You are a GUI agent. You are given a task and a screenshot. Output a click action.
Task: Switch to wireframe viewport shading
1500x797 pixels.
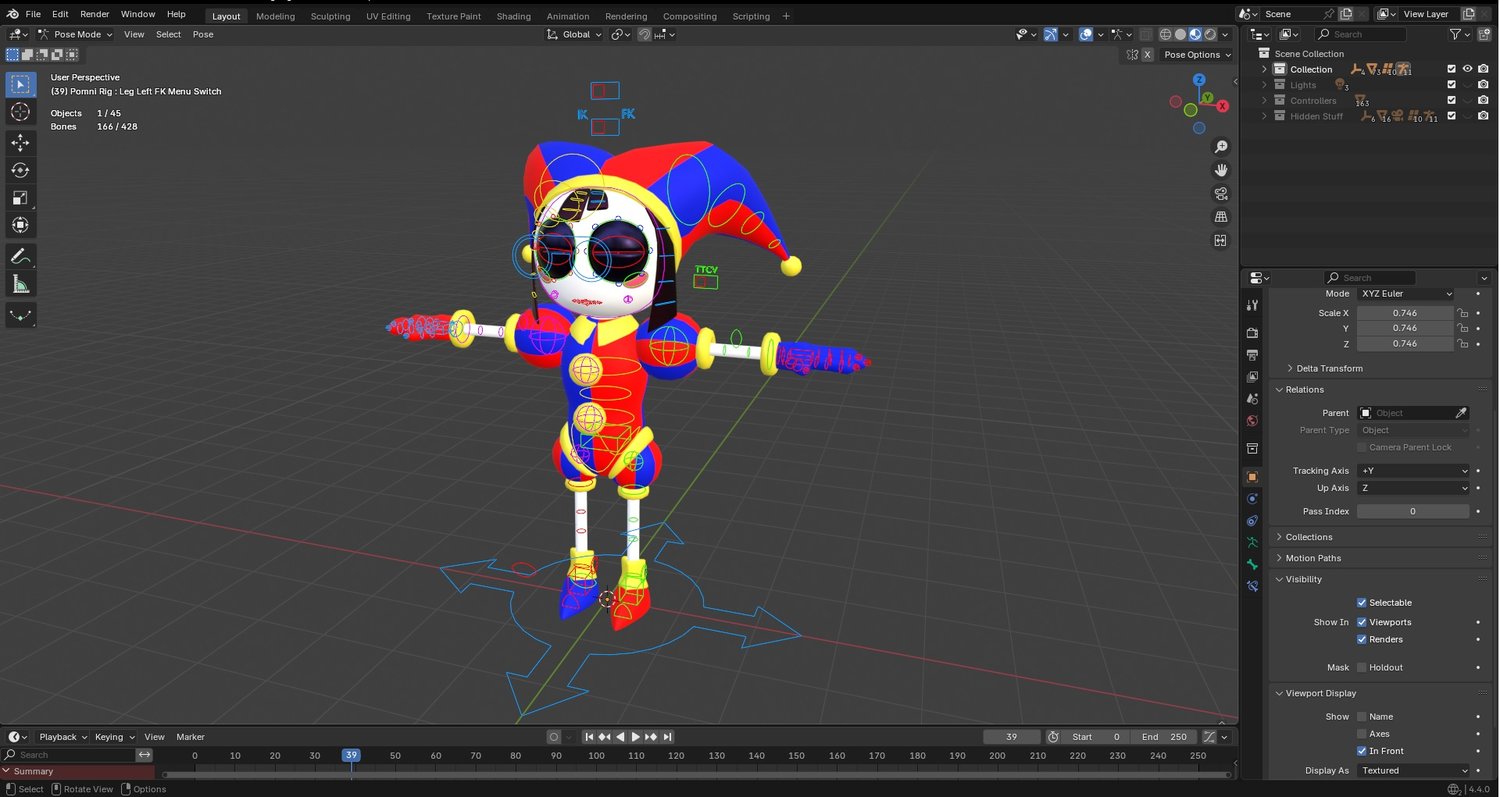(x=1166, y=34)
